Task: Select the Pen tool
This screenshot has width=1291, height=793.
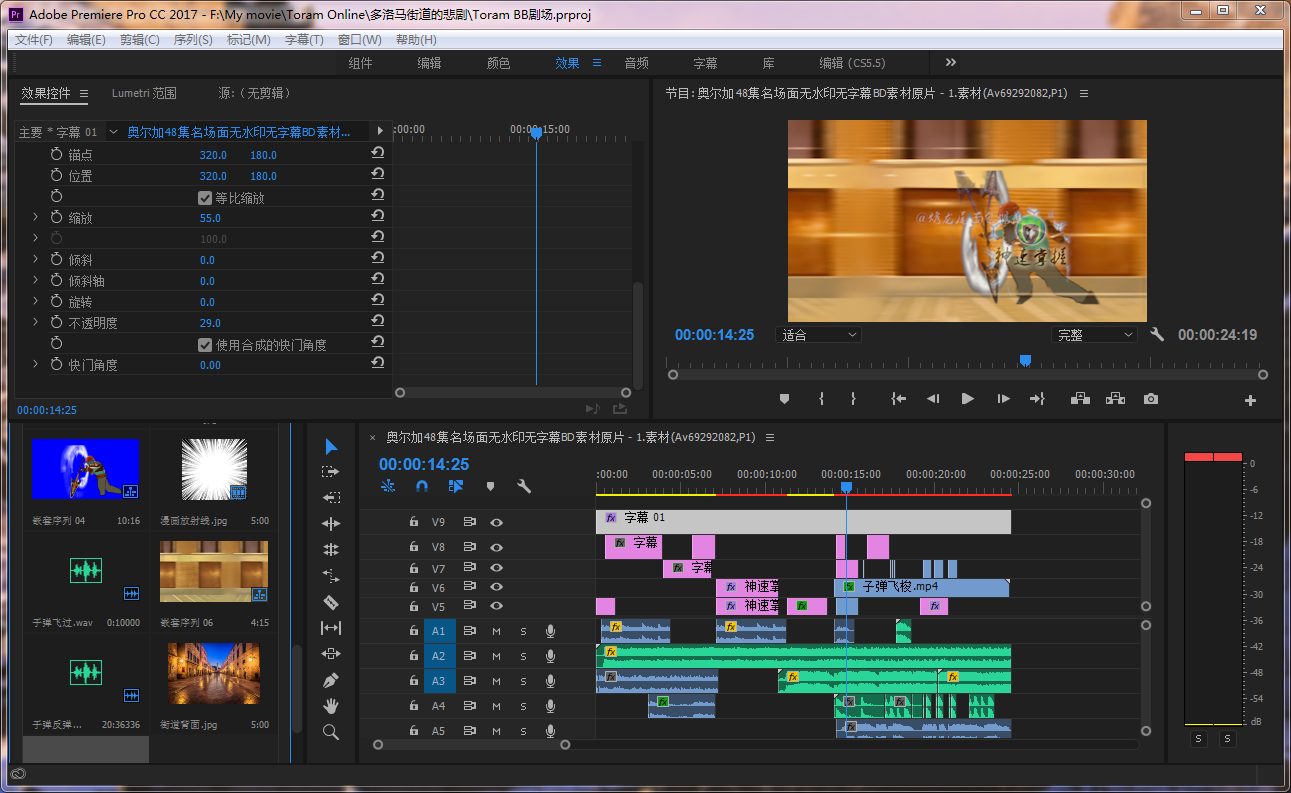Action: pyautogui.click(x=331, y=680)
